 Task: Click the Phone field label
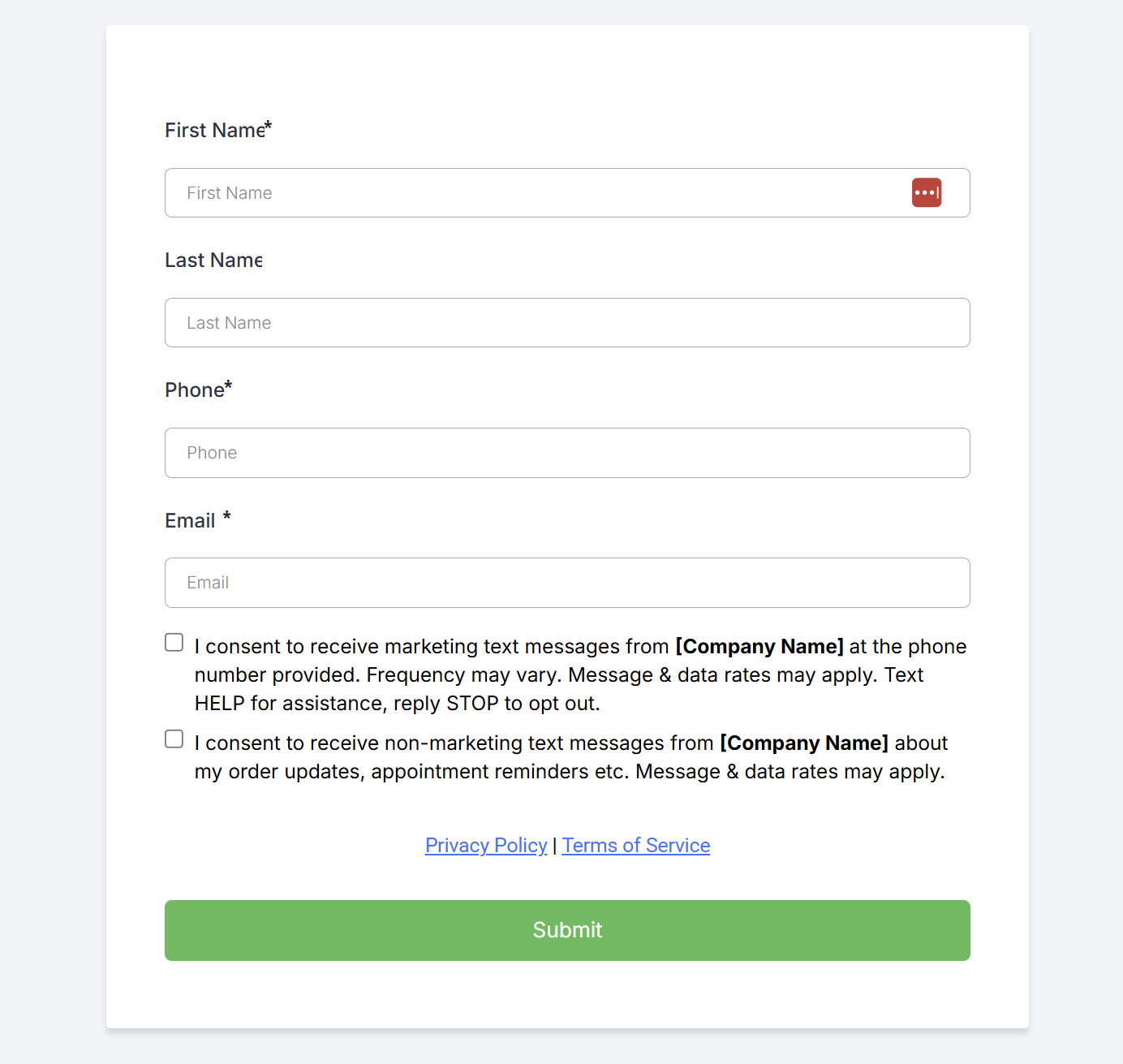194,390
